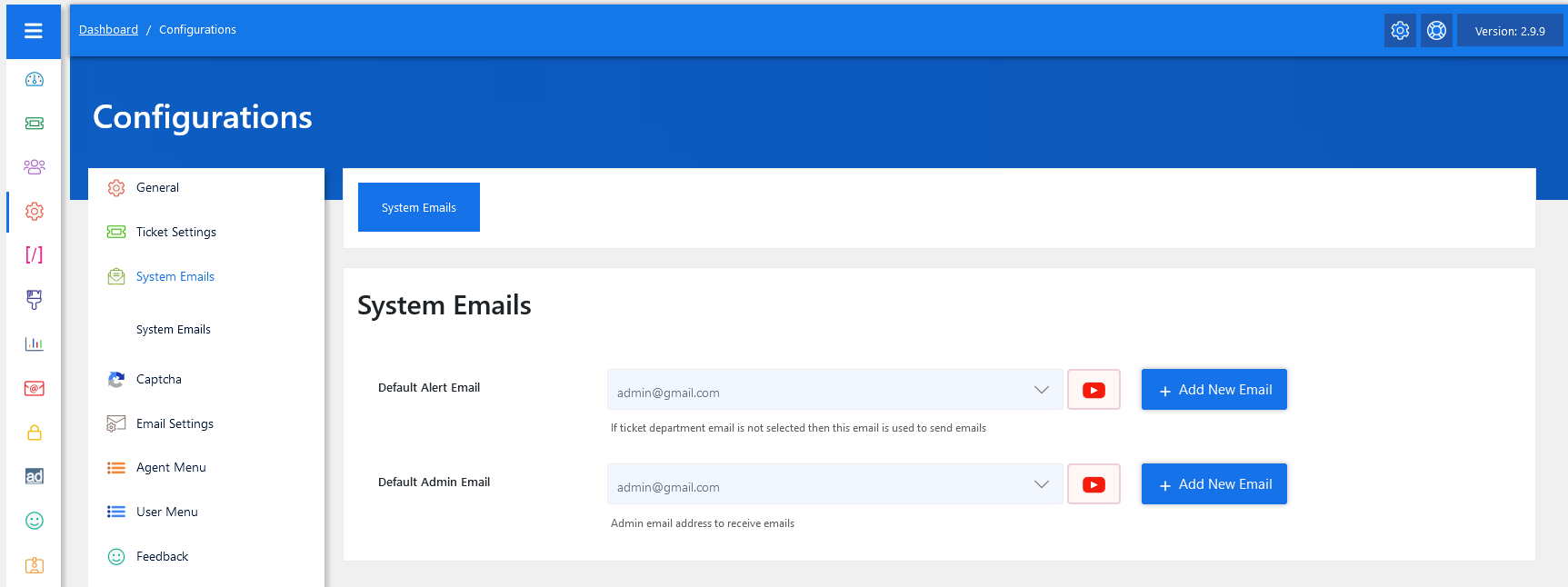The image size is (1568, 587).
Task: Collapse the System Emails menu section
Action: (x=175, y=276)
